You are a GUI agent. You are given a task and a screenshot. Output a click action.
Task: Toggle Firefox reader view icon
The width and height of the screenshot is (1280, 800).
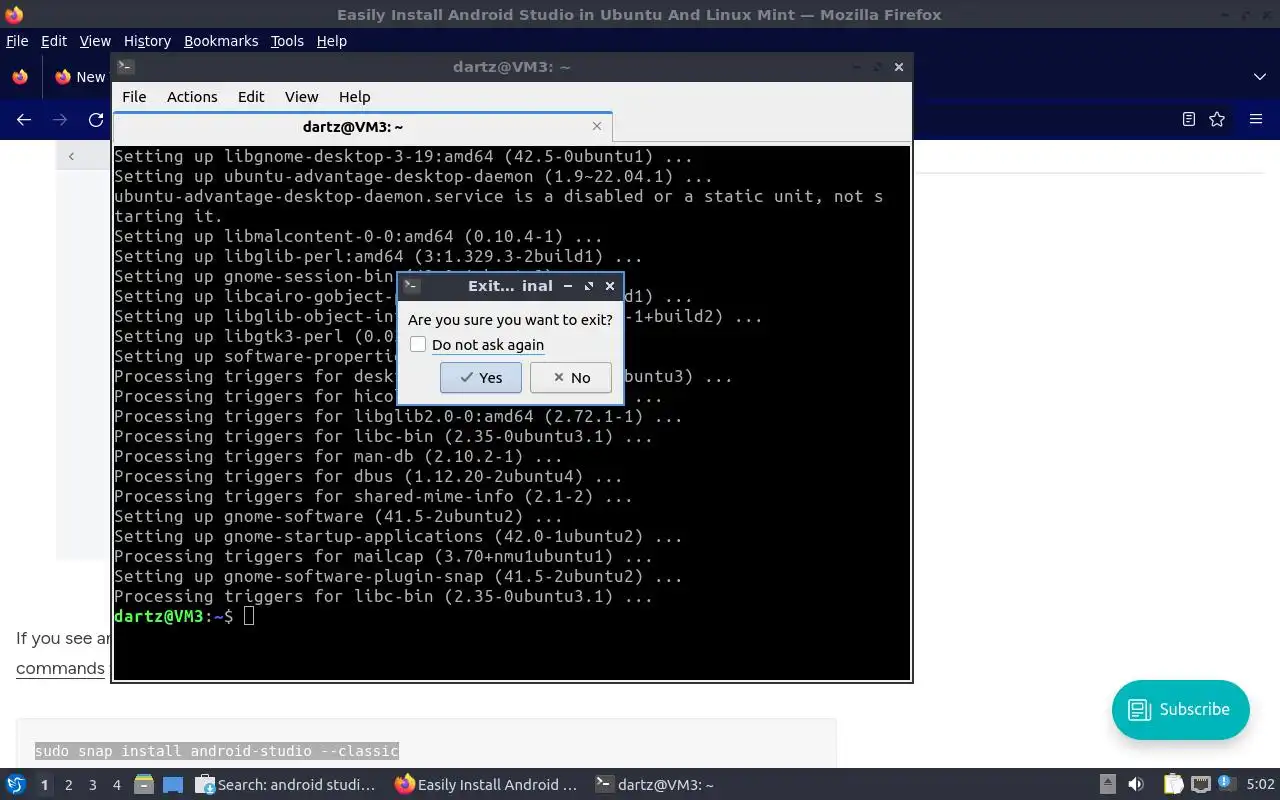(1188, 119)
